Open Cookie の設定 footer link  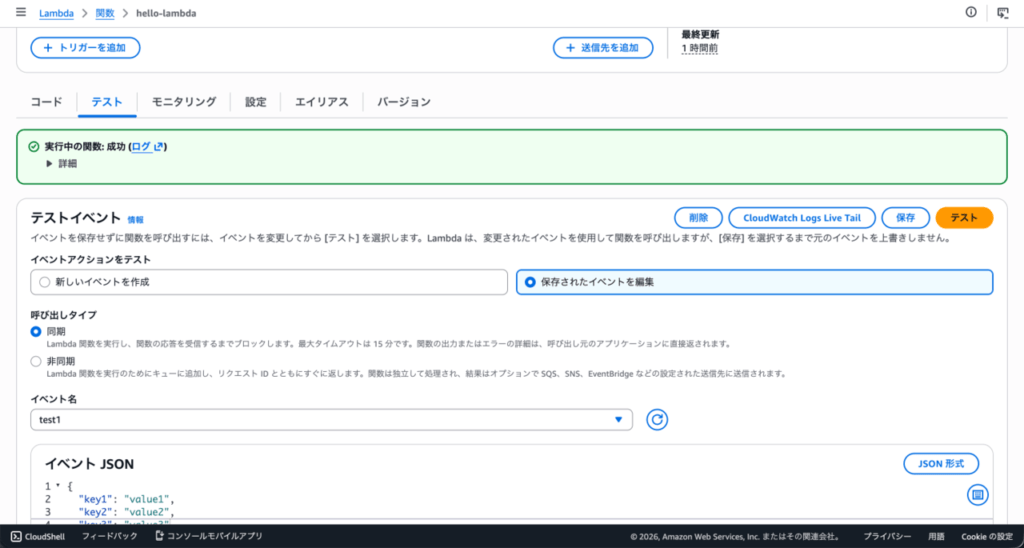(987, 536)
